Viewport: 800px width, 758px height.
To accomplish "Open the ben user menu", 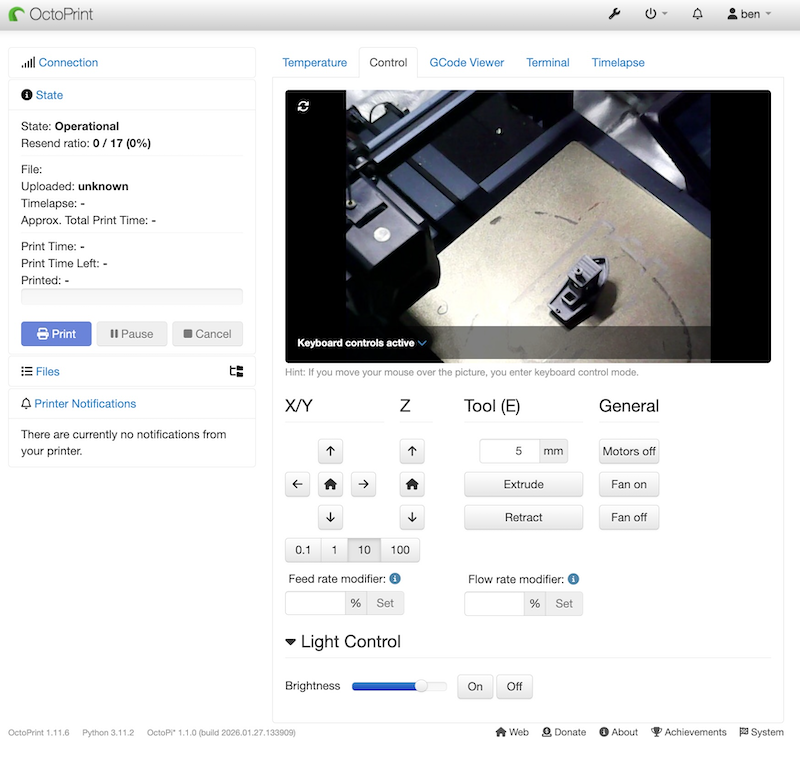I will pos(749,14).
